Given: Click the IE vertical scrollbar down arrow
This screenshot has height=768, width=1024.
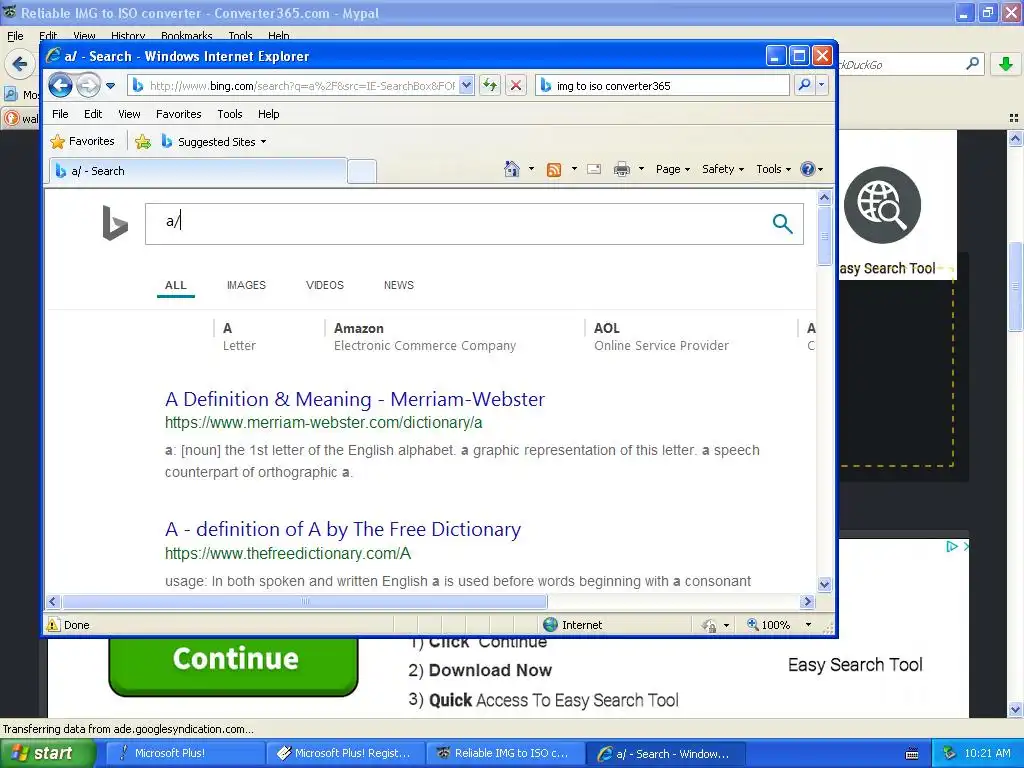Looking at the screenshot, I should [x=824, y=584].
